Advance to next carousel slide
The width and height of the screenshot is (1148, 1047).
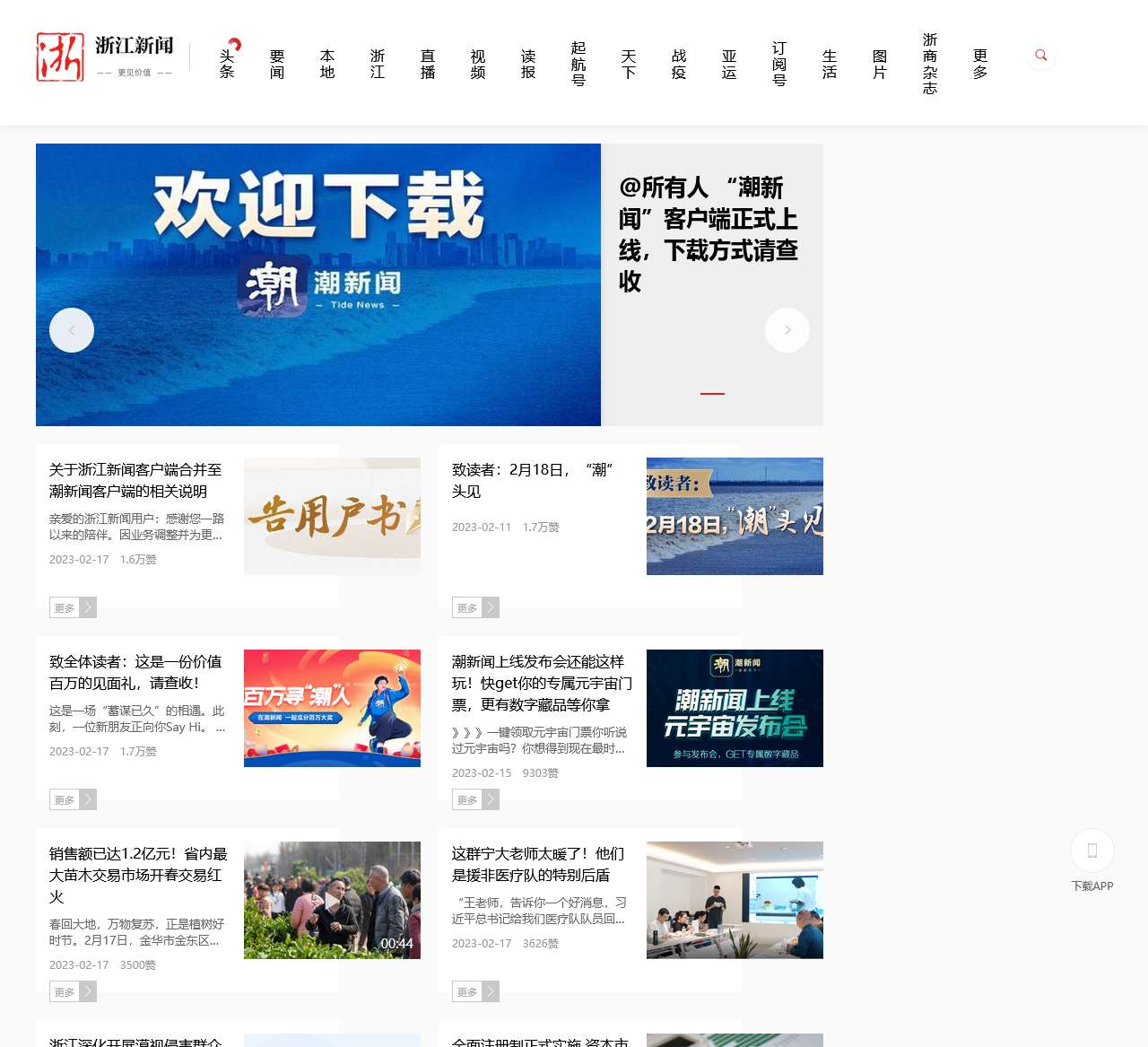pos(787,330)
